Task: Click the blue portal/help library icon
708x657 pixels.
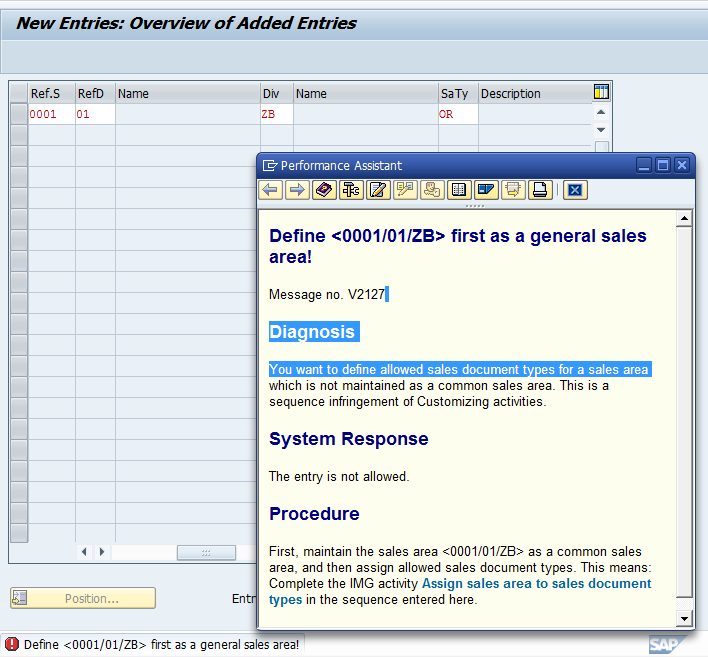Action: click(x=486, y=190)
